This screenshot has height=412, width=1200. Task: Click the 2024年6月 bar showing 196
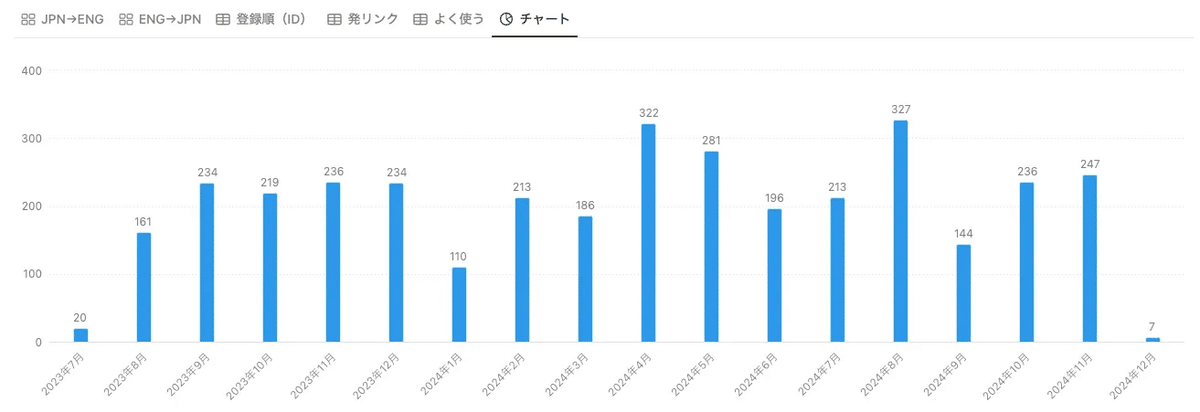tap(774, 276)
